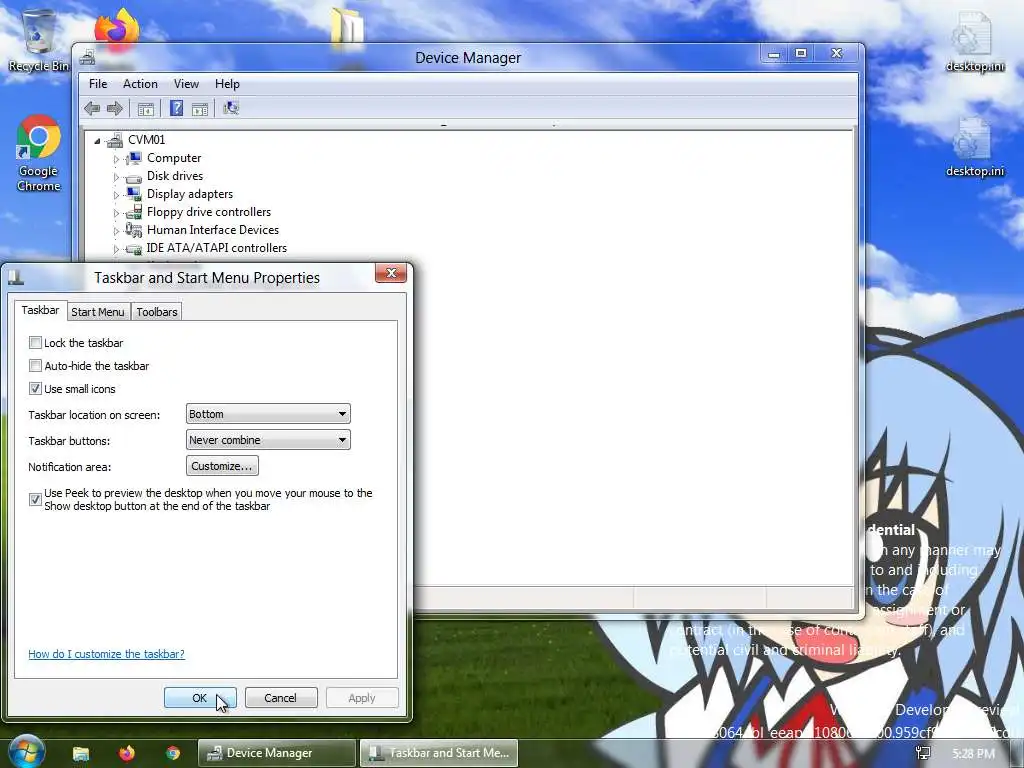
Task: Click the Forward arrow in Device Manager toolbar
Action: (114, 108)
